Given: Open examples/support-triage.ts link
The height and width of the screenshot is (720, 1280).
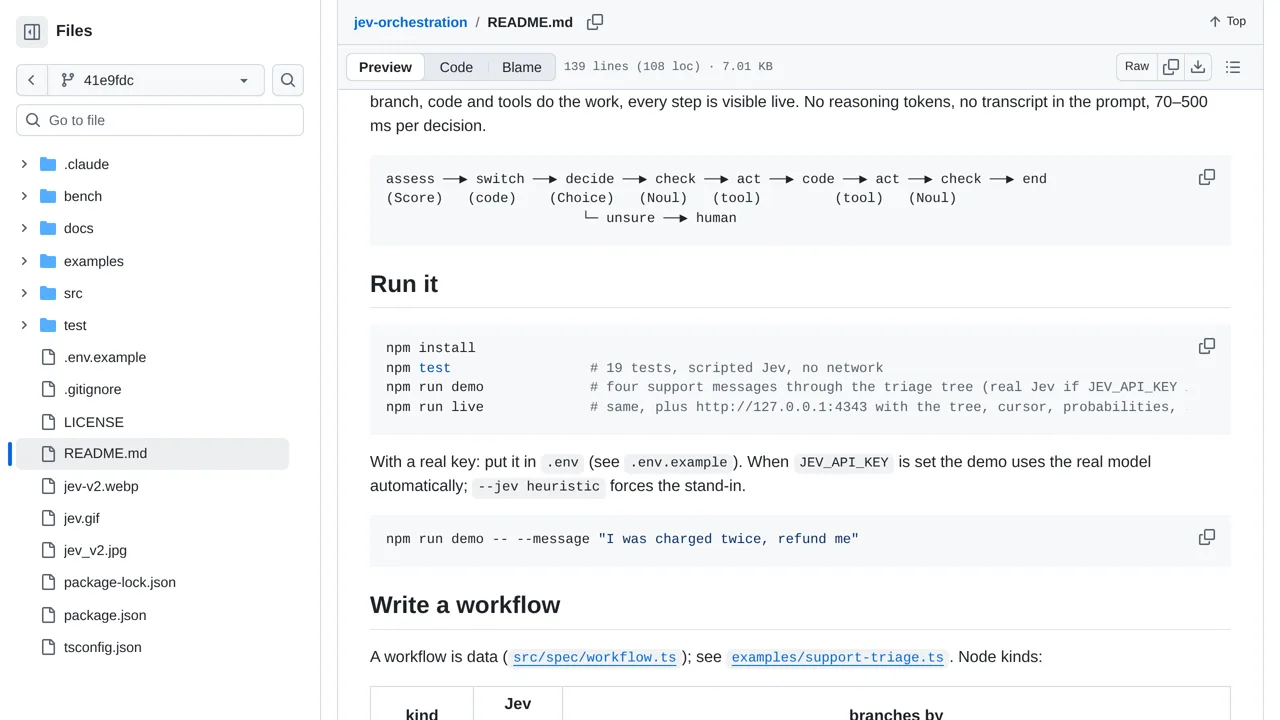Looking at the screenshot, I should (x=837, y=657).
